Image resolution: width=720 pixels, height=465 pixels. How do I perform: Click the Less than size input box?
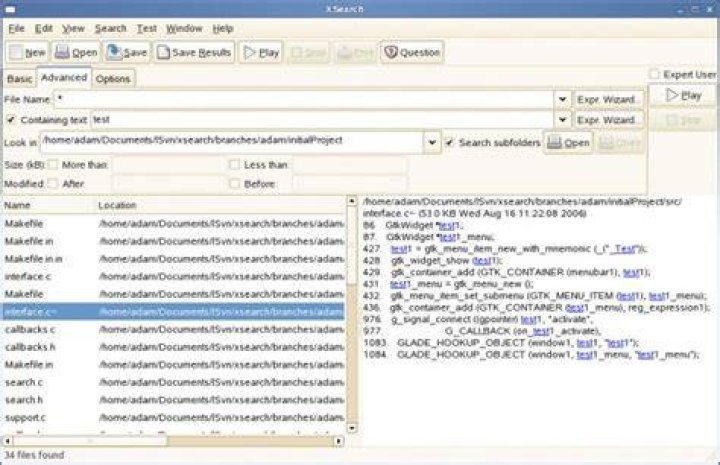pyautogui.click(x=349, y=165)
